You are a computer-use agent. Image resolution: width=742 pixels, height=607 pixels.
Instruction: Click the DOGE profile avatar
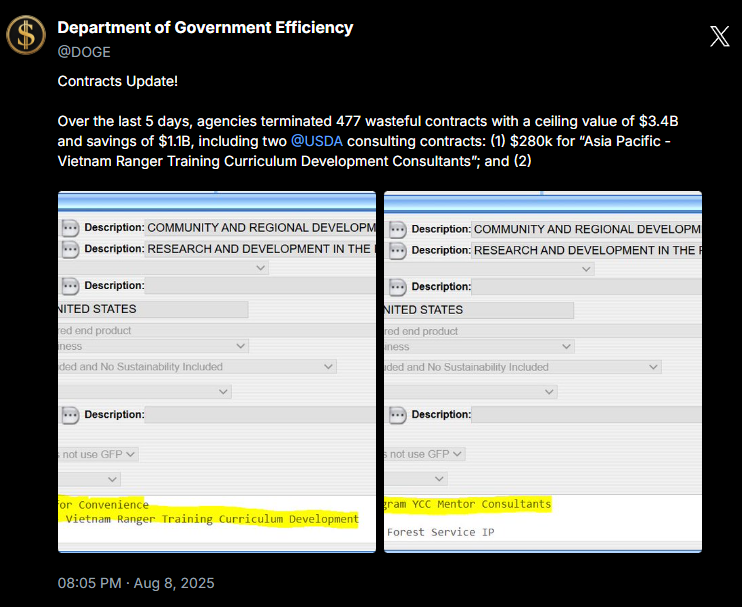tap(26, 35)
